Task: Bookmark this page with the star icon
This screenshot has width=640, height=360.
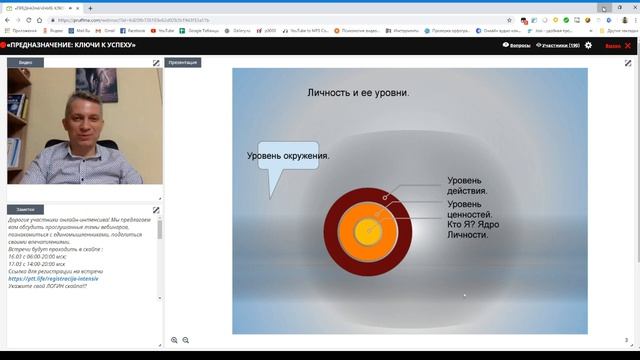Action: [509, 20]
